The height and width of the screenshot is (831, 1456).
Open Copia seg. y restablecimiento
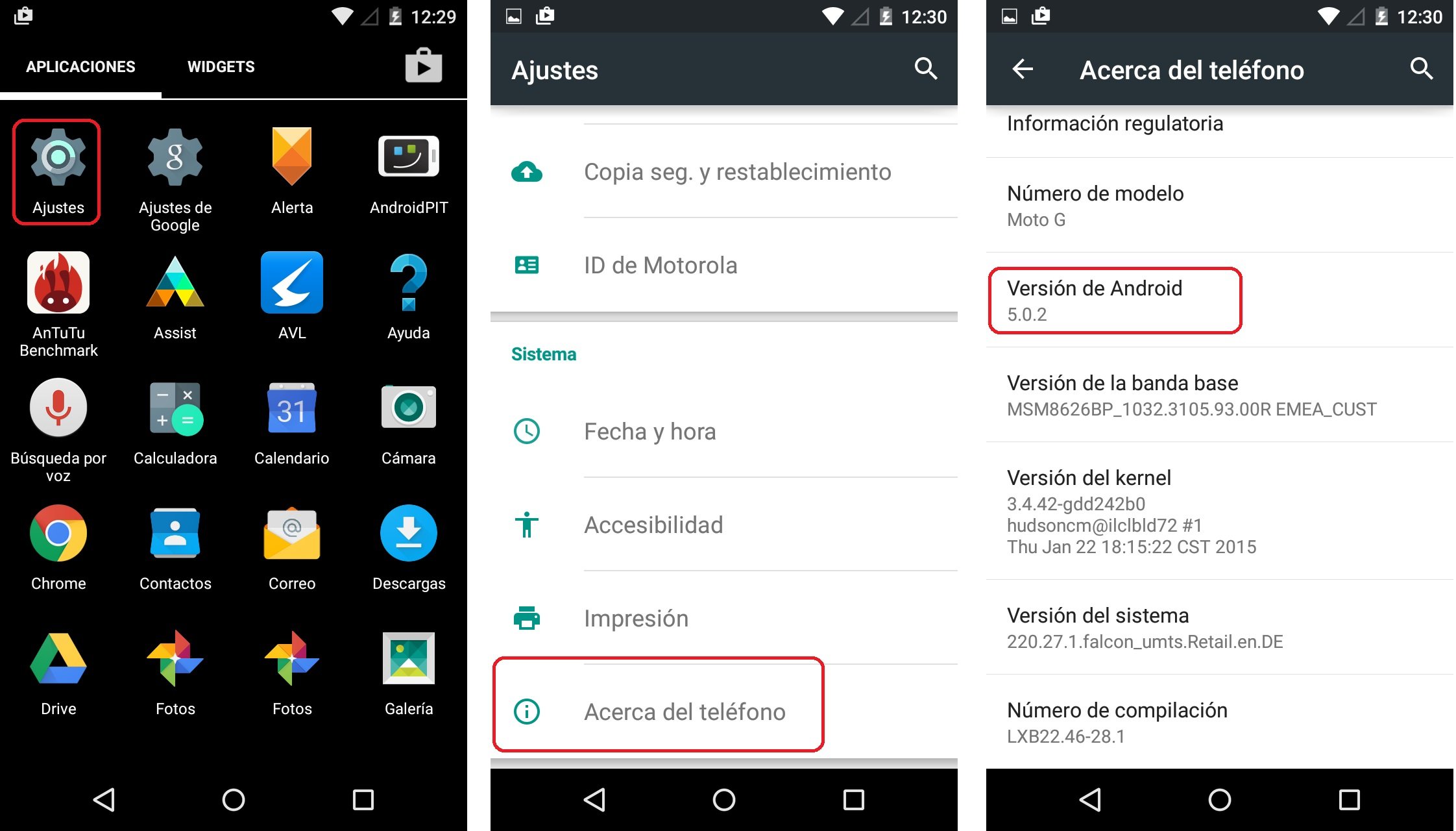tap(726, 170)
